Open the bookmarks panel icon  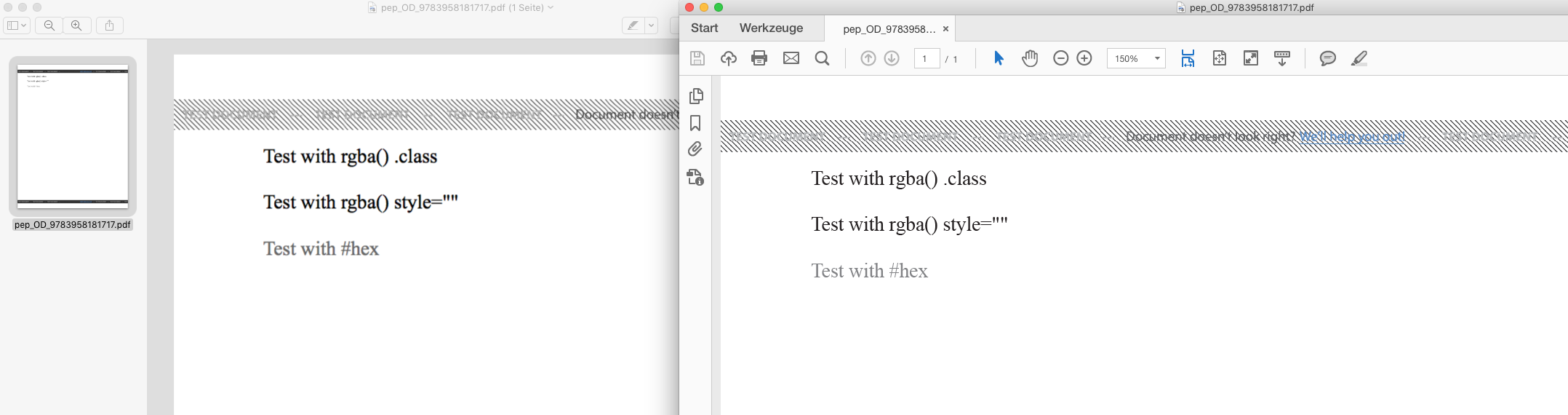tap(695, 123)
